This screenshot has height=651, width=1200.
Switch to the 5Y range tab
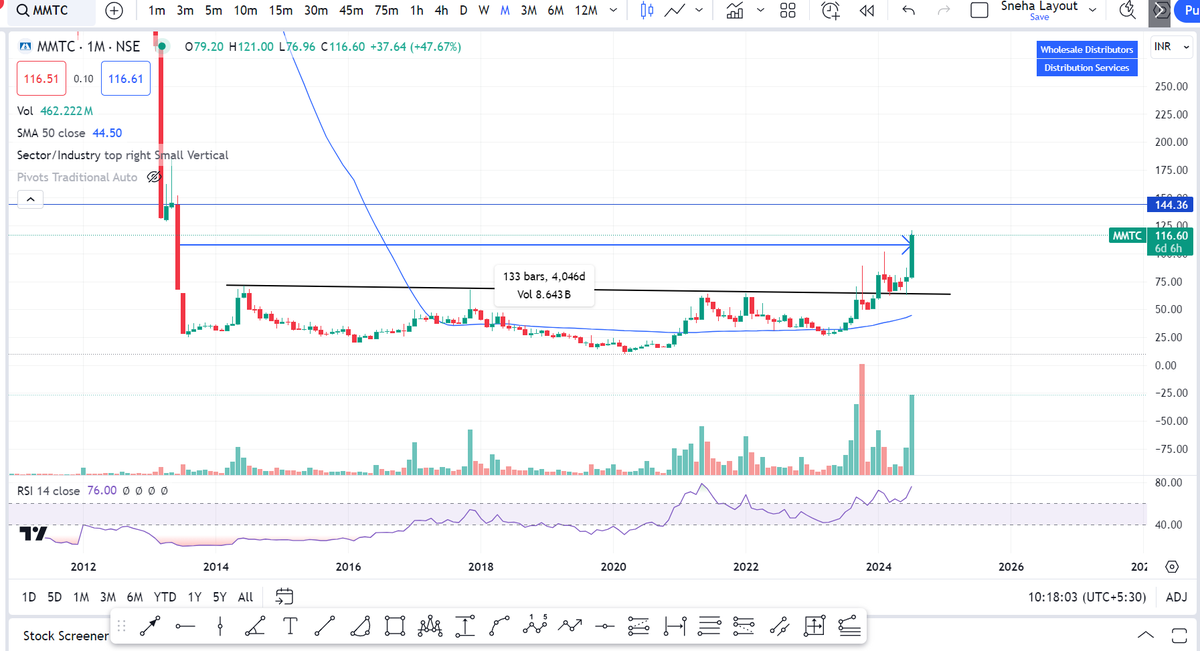pyautogui.click(x=219, y=596)
